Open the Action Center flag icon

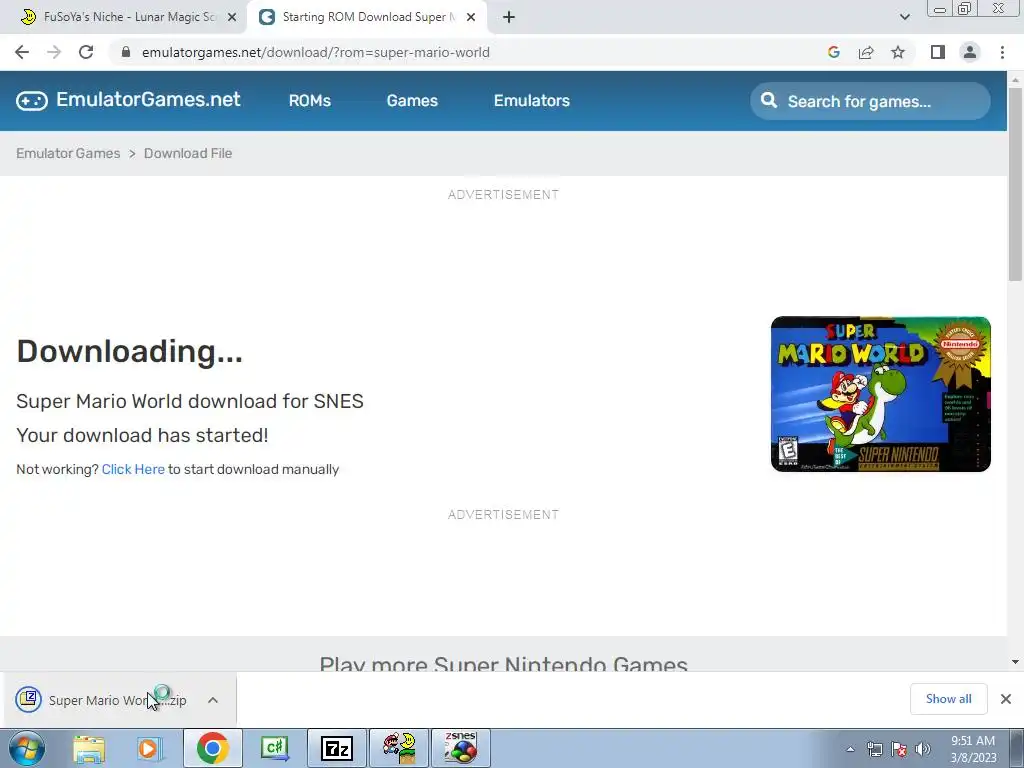point(899,749)
